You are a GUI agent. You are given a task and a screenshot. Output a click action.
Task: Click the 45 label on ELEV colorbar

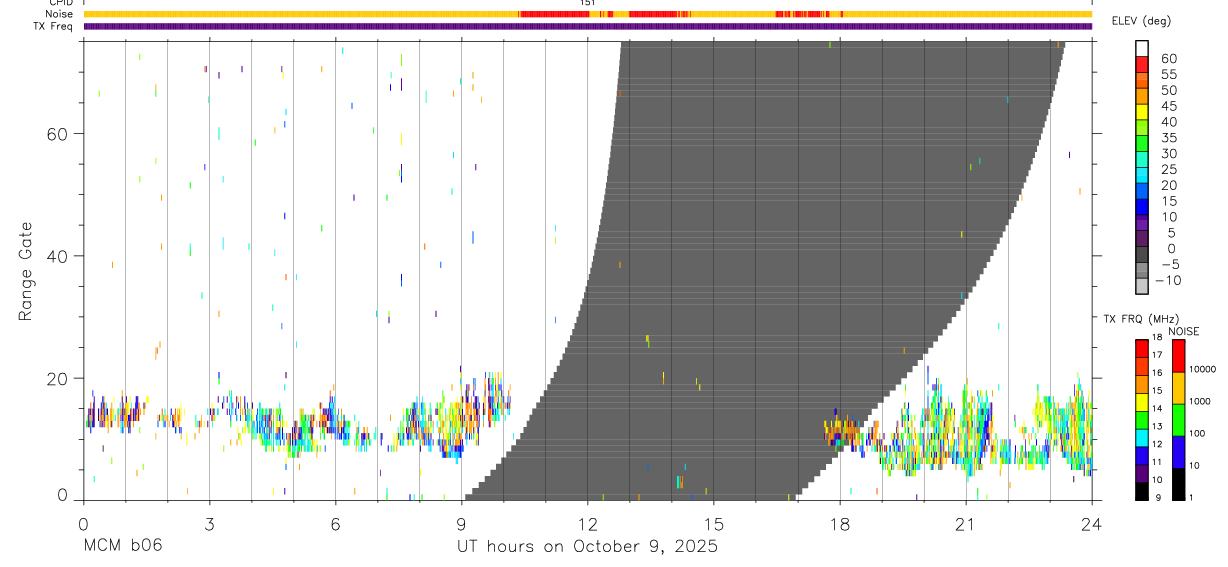(1168, 106)
